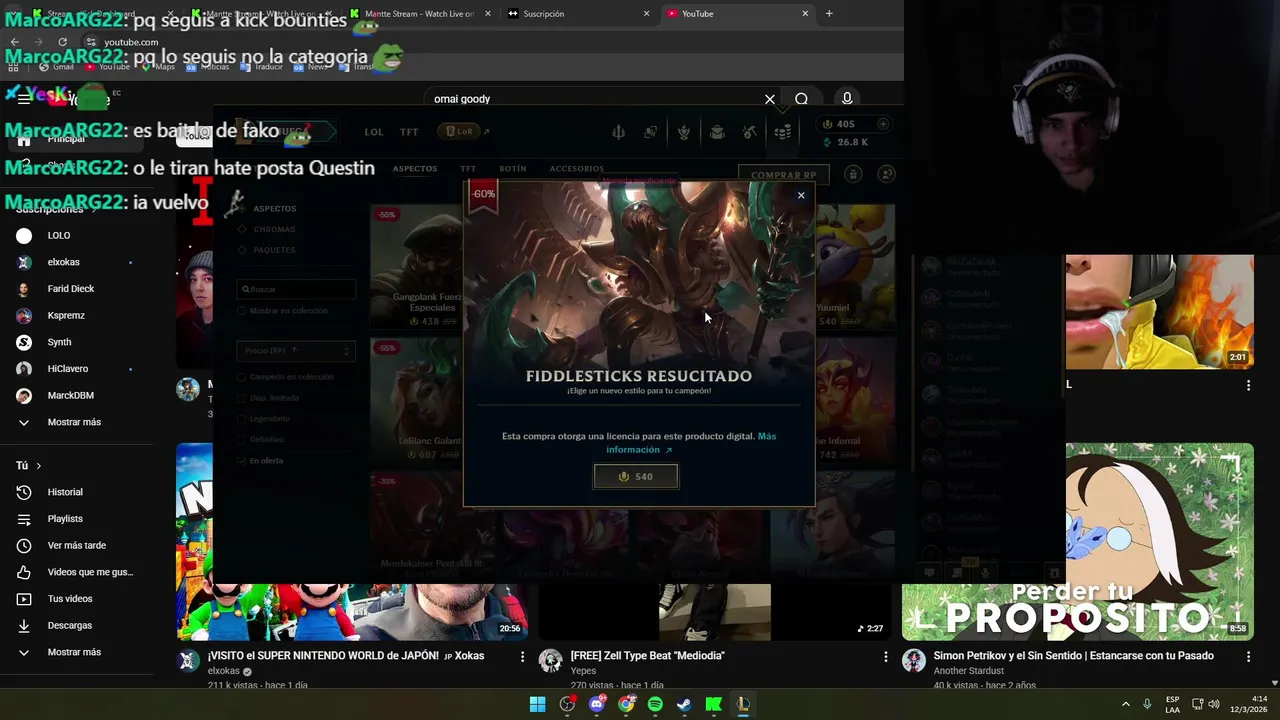Select the ASPECTOS store tab

tap(415, 169)
